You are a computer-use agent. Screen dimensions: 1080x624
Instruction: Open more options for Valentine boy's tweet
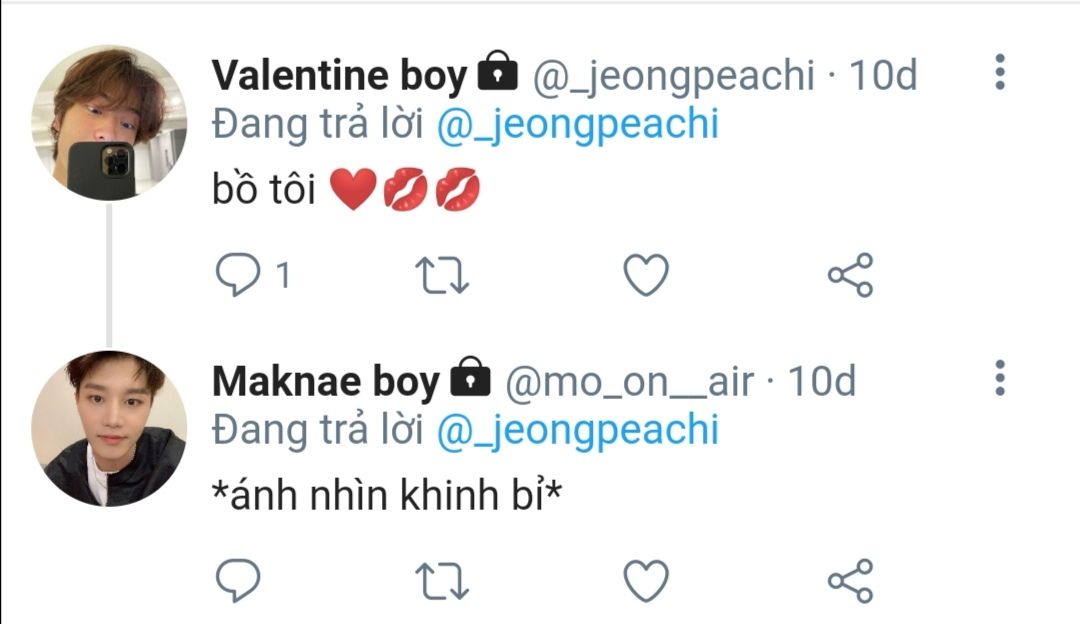click(x=999, y=73)
